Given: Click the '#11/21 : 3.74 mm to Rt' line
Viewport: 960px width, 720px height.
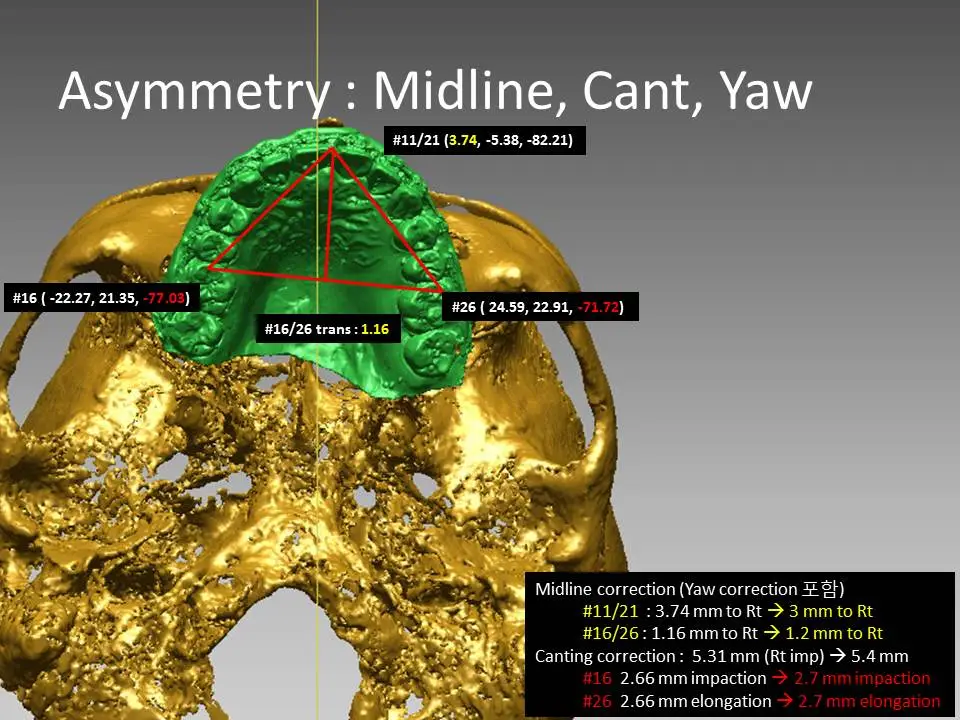Looking at the screenshot, I should click(x=727, y=611).
